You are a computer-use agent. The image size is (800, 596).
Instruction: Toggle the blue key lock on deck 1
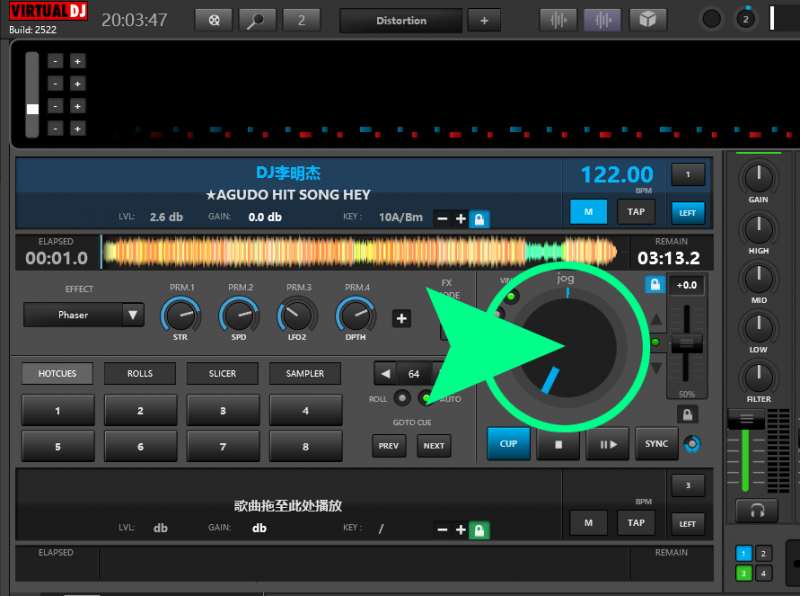pyautogui.click(x=479, y=219)
